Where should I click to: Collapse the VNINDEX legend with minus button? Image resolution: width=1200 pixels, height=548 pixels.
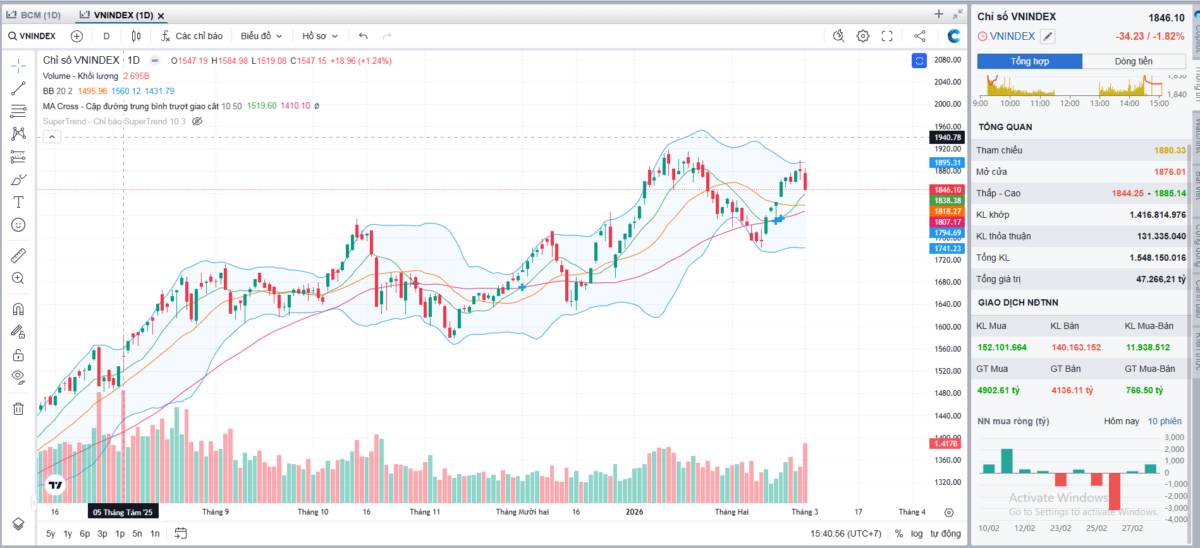point(157,61)
